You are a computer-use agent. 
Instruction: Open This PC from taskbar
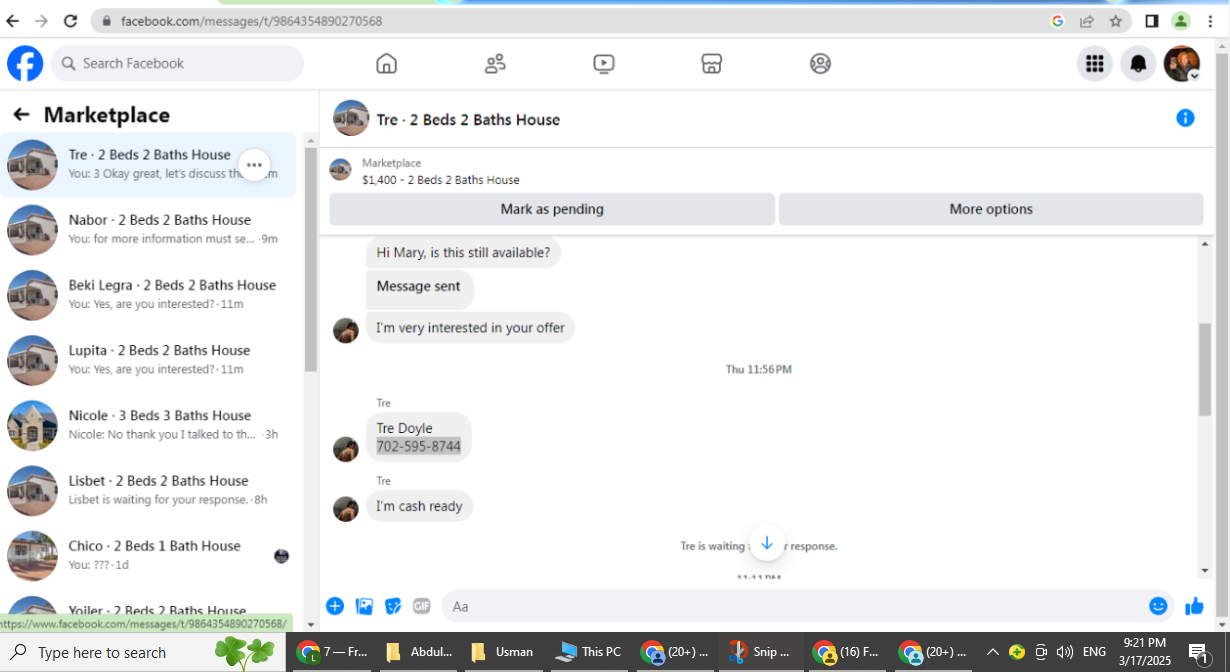(589, 652)
